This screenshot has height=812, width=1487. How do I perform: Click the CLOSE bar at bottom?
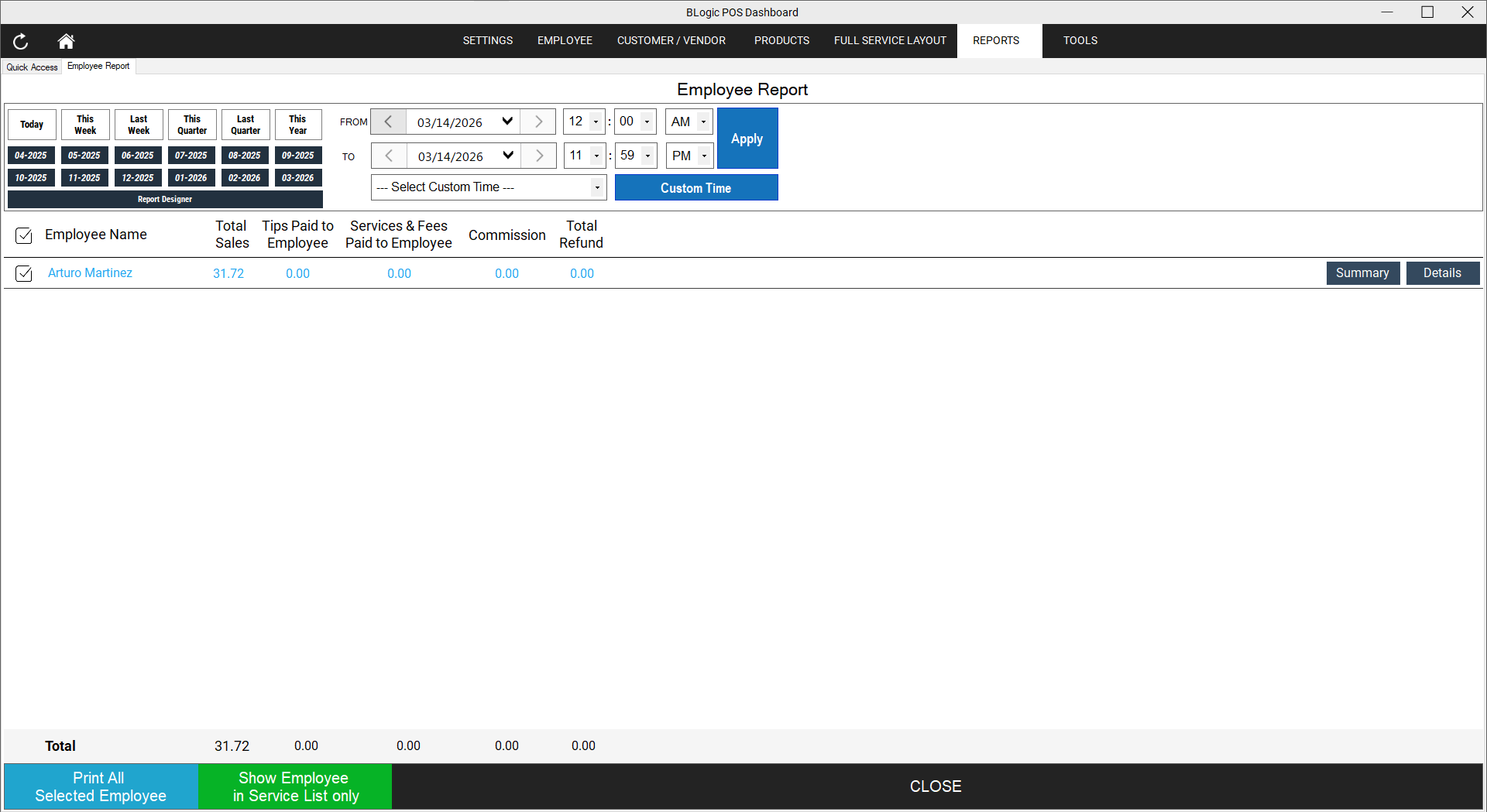[936, 786]
